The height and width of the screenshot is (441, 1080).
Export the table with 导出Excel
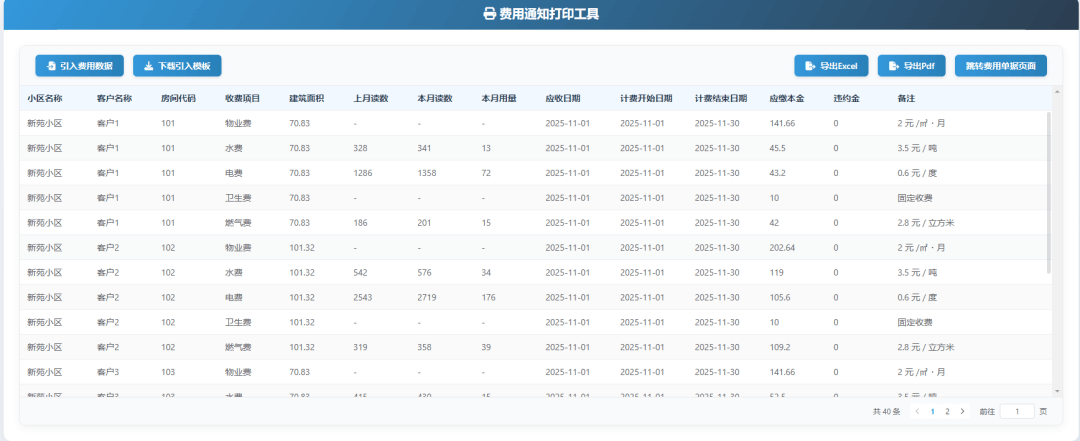click(831, 66)
